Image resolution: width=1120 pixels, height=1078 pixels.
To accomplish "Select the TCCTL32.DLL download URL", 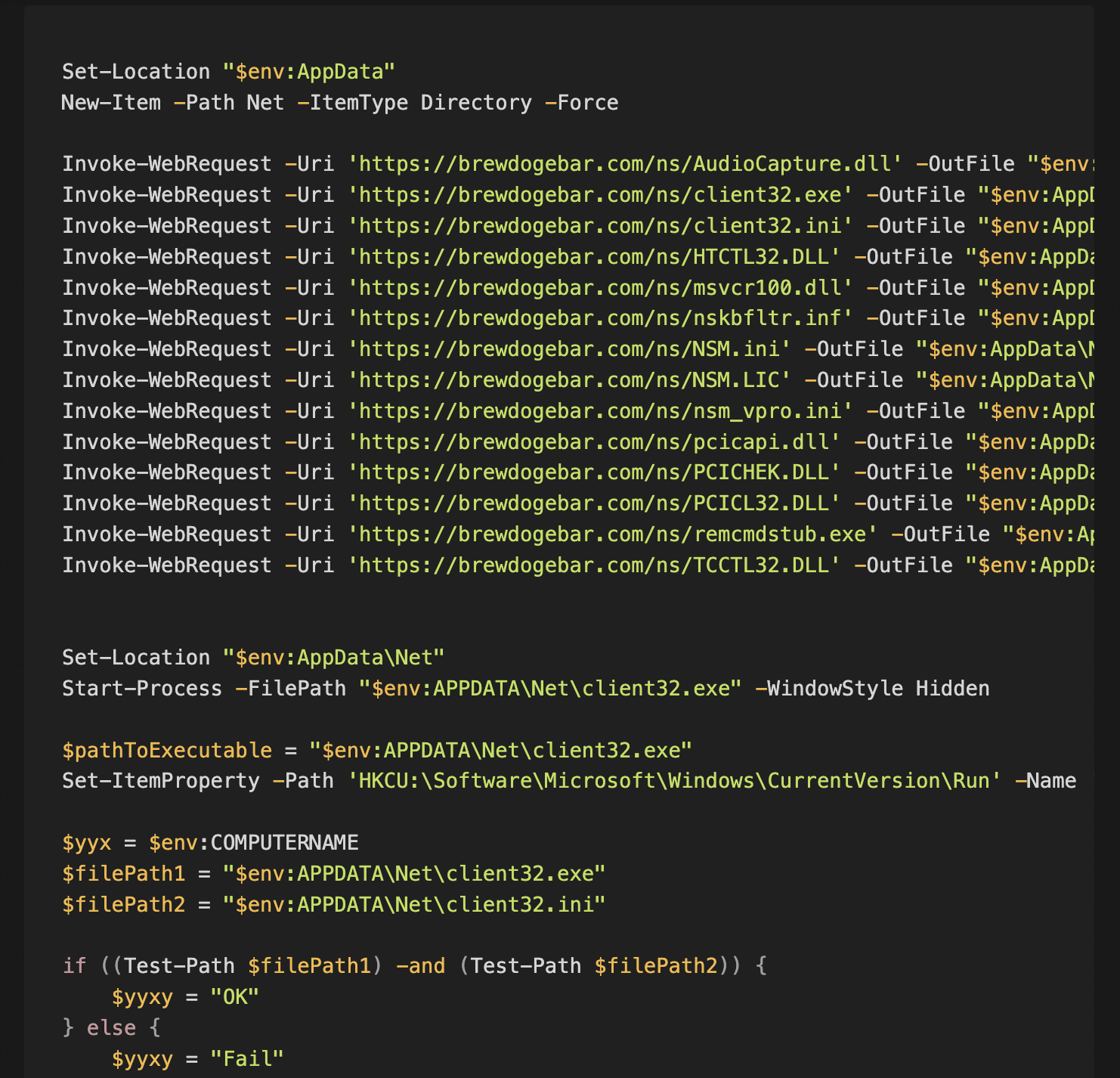I will click(x=593, y=565).
